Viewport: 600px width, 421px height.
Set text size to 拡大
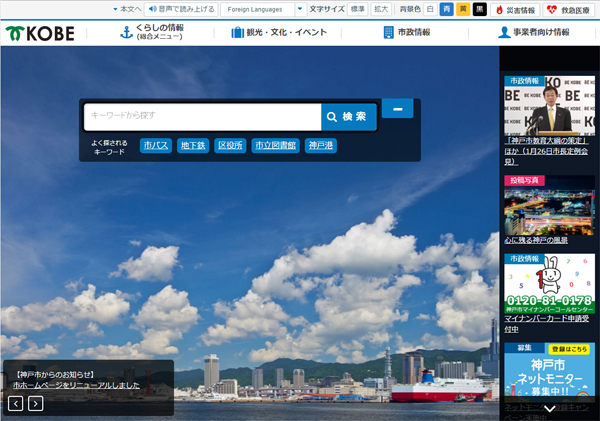pos(381,9)
